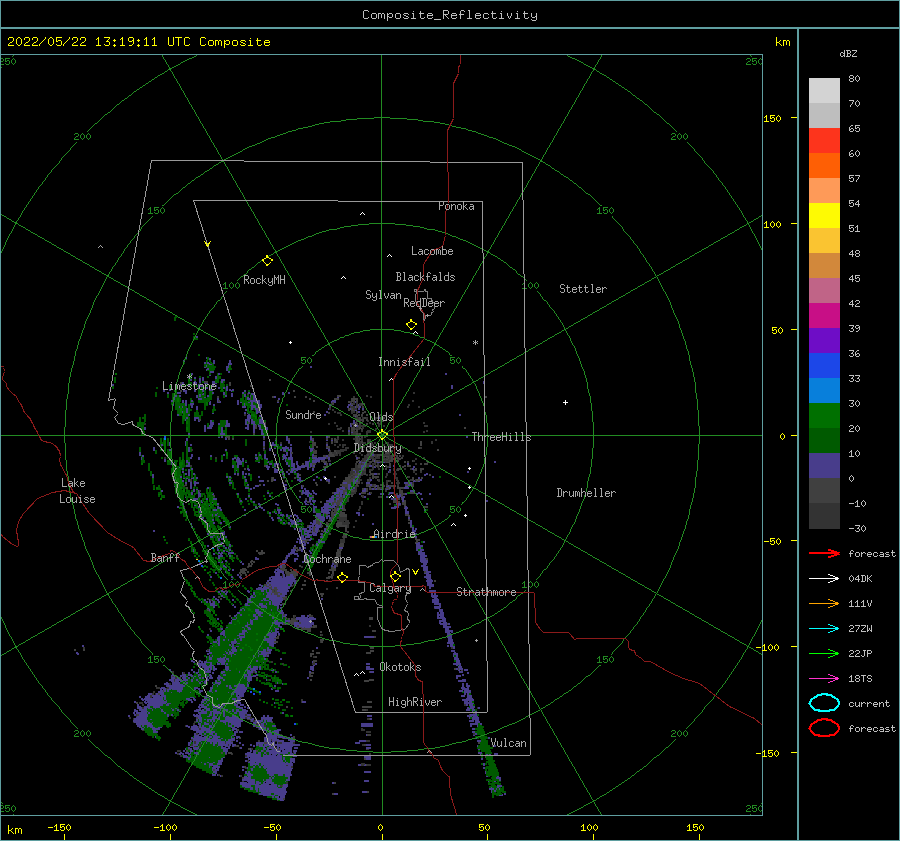
Task: Click the 150 tick on right axis
Action: click(x=773, y=118)
